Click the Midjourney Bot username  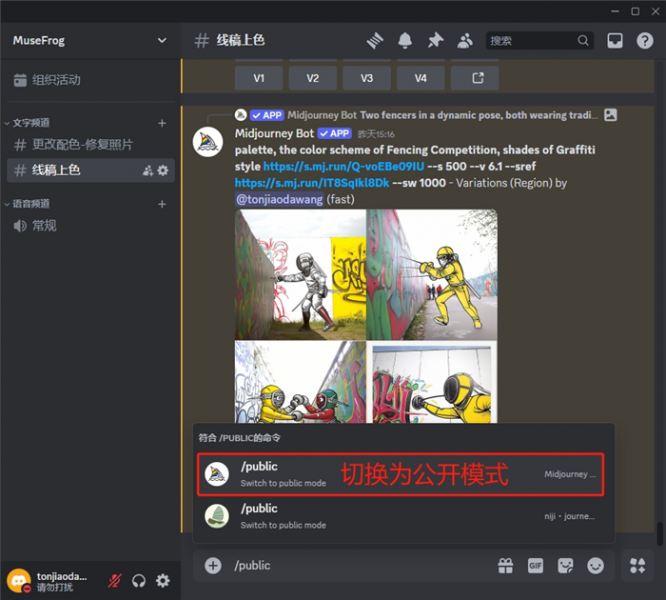click(274, 133)
